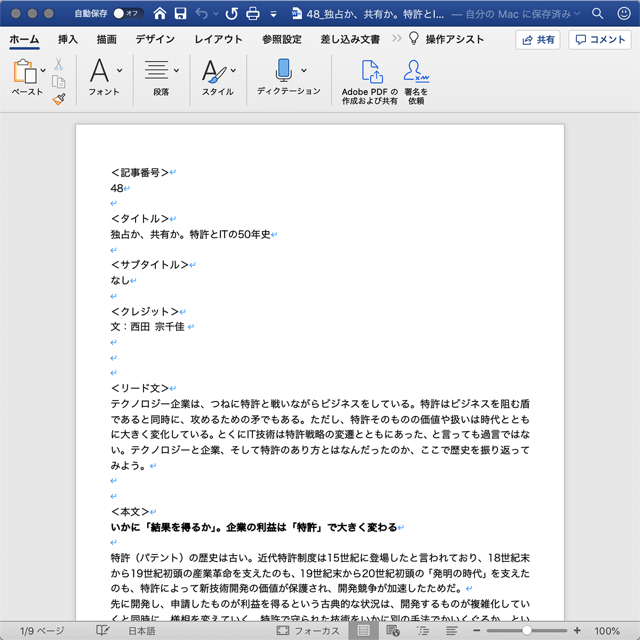Image resolution: width=640 pixels, height=640 pixels.
Task: Open the Insert tab
Action: pyautogui.click(x=68, y=40)
